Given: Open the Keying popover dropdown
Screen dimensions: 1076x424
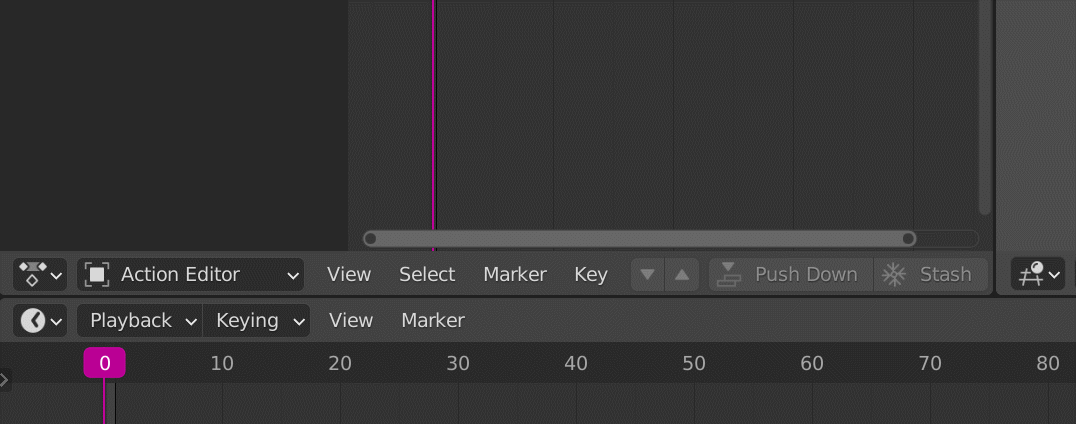Looking at the screenshot, I should point(257,321).
